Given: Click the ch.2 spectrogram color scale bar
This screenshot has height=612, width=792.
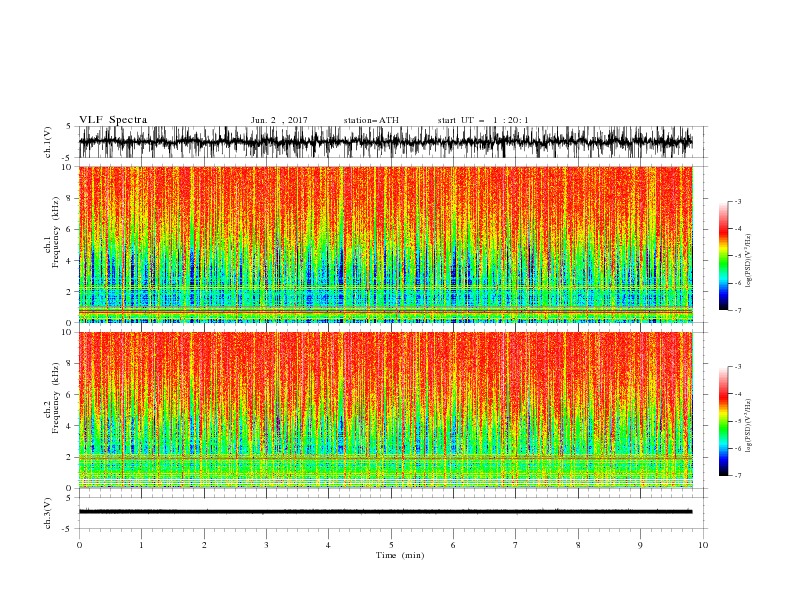Looking at the screenshot, I should 724,421.
